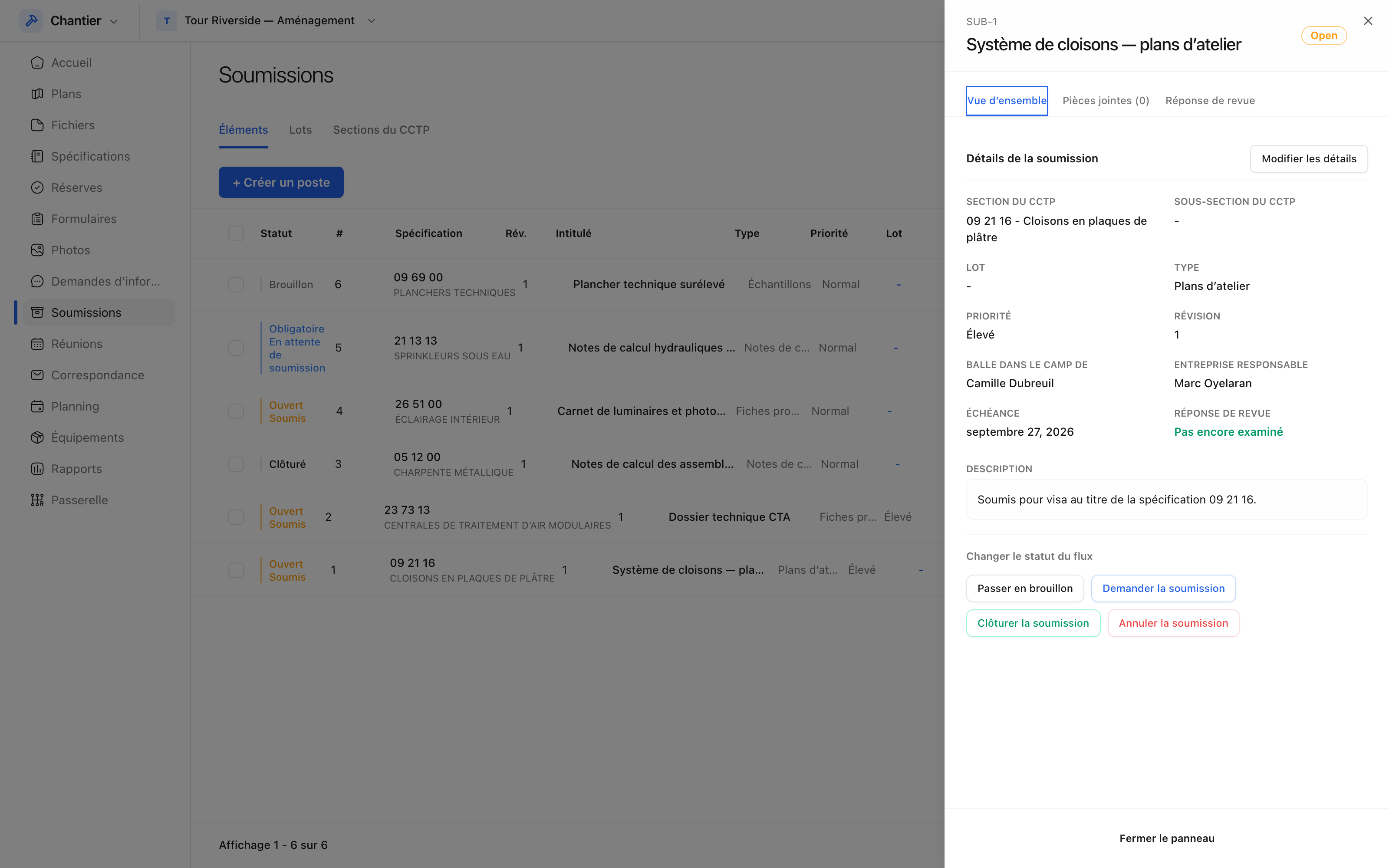Screen dimensions: 1389x868
Task: Click Clôturer la soumission button
Action: 1033,623
